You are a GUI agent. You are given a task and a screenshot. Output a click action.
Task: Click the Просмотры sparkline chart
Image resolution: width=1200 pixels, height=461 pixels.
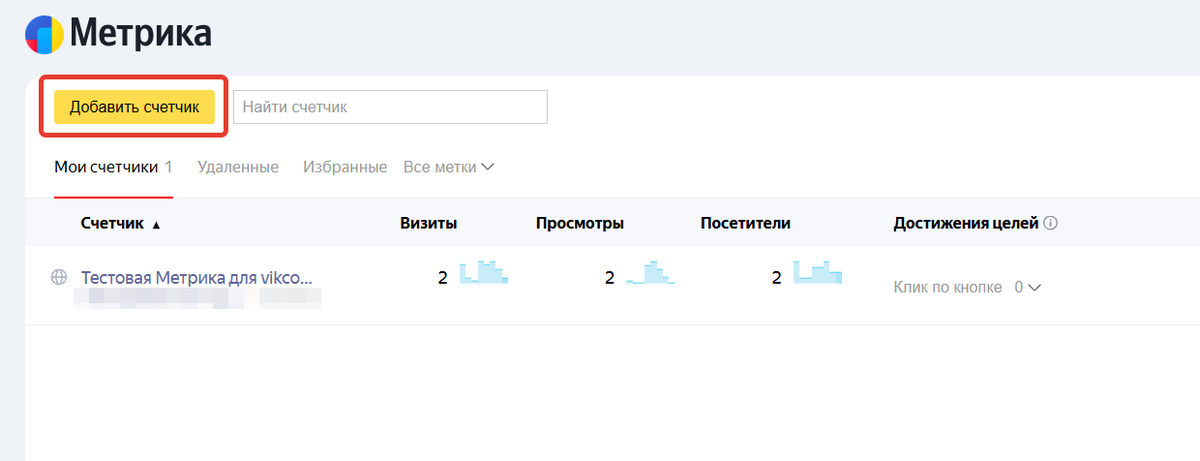tap(650, 272)
